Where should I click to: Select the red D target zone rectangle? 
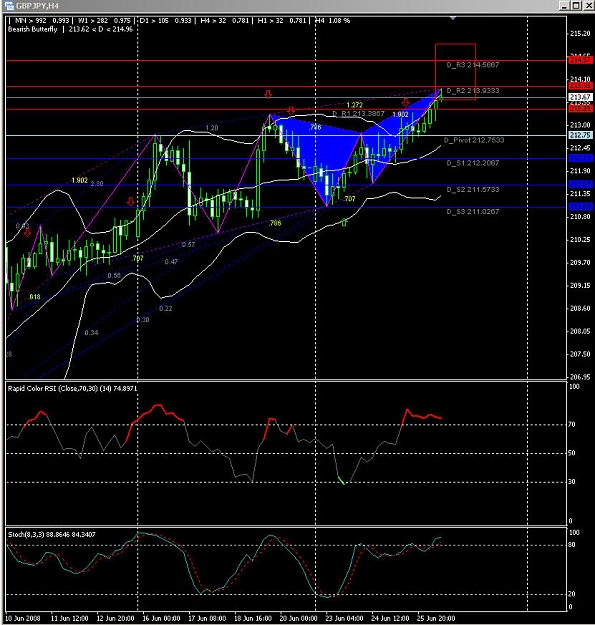tap(455, 72)
